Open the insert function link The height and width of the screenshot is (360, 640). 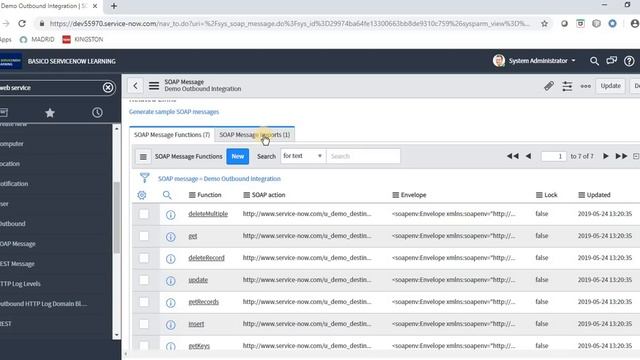tap(196, 324)
